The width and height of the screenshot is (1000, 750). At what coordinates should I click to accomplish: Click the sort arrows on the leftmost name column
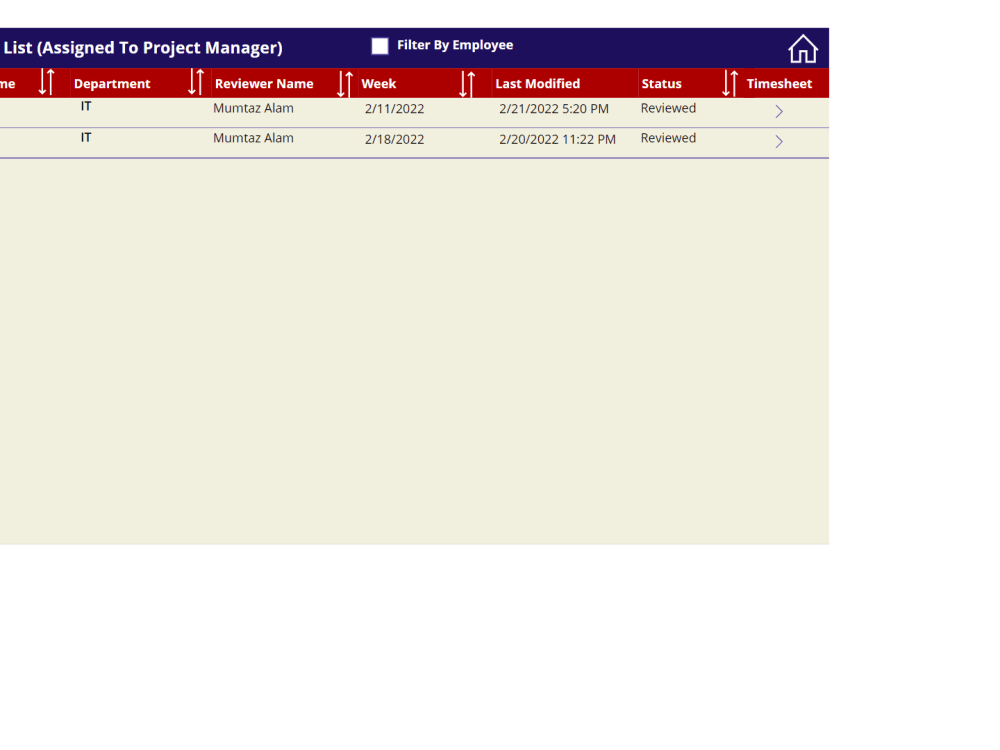click(46, 83)
